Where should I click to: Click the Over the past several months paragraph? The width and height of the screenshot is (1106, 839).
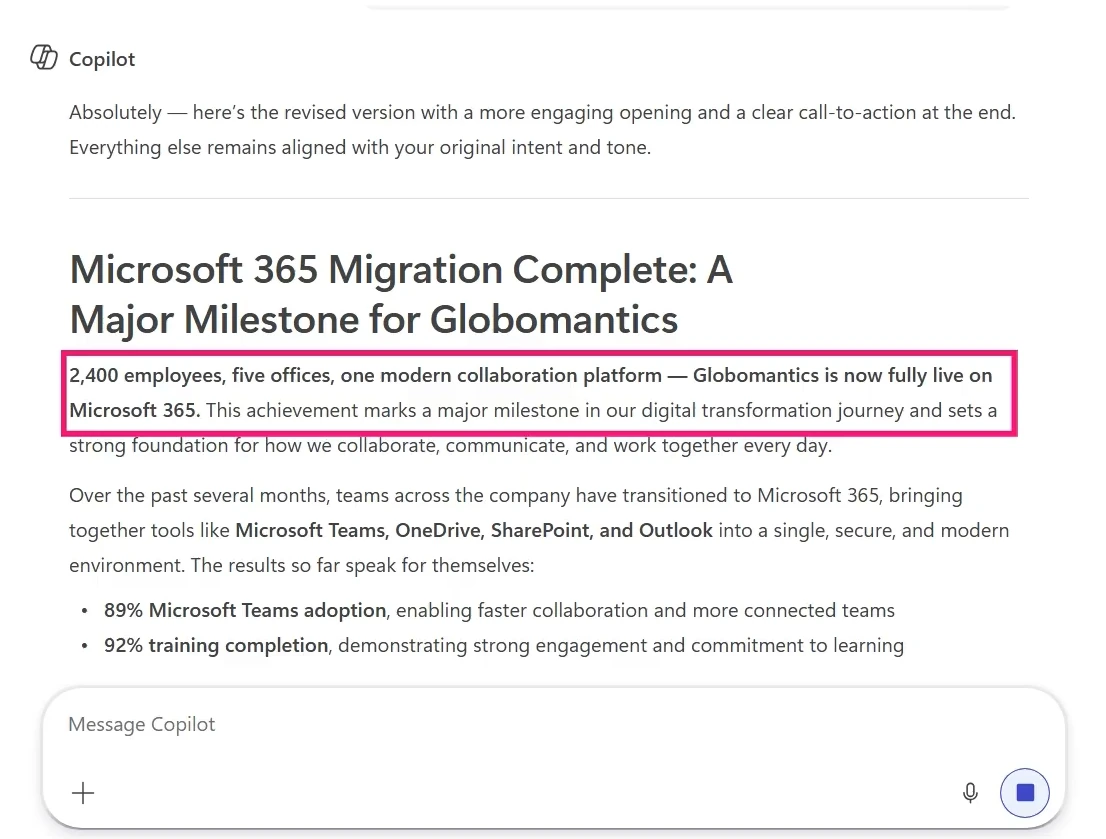(x=539, y=531)
